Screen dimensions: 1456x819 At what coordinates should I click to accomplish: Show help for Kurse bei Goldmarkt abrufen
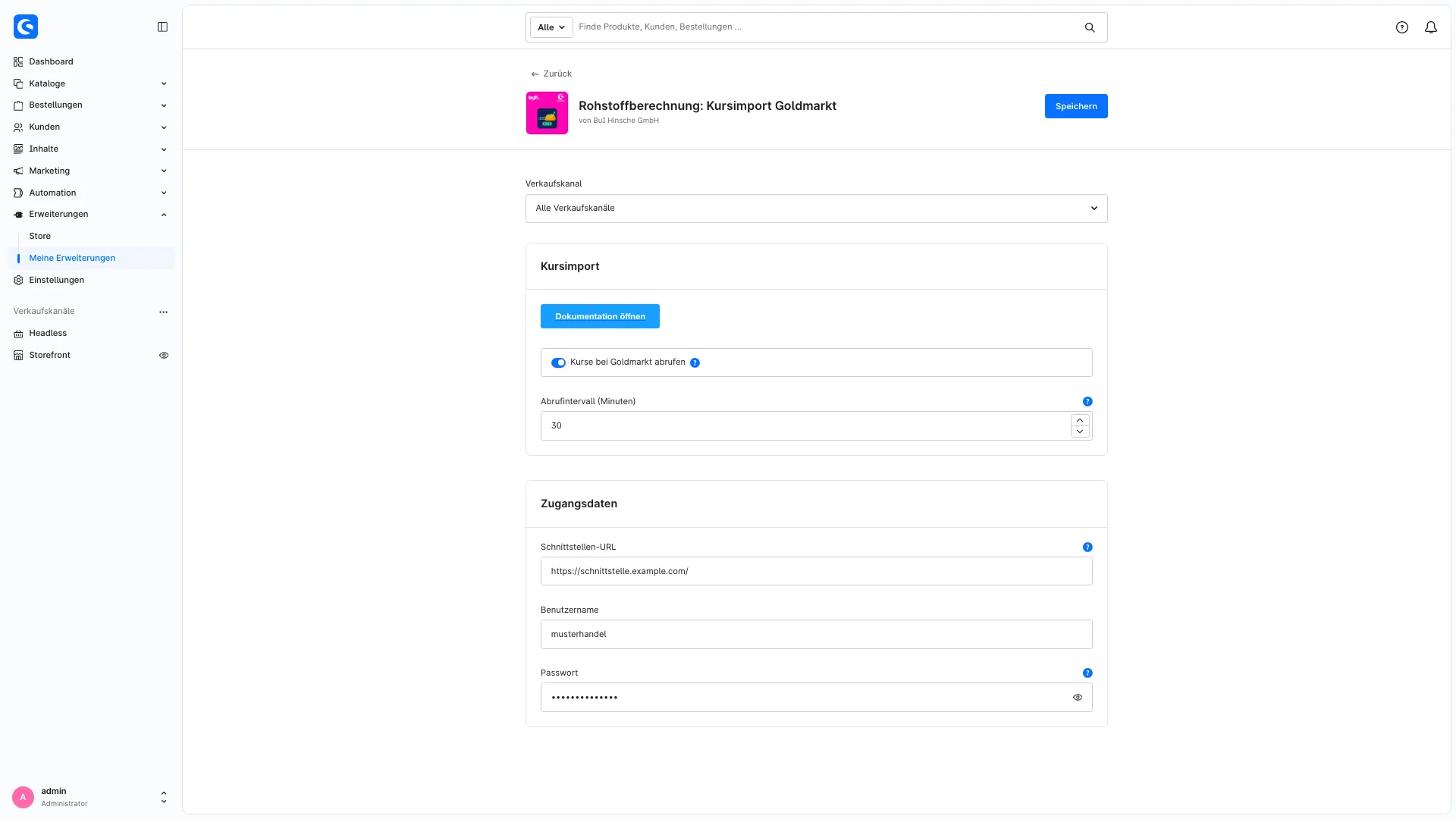point(695,363)
